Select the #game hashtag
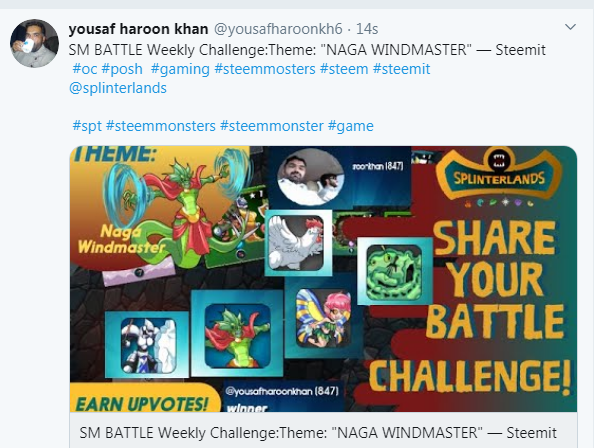 click(351, 126)
